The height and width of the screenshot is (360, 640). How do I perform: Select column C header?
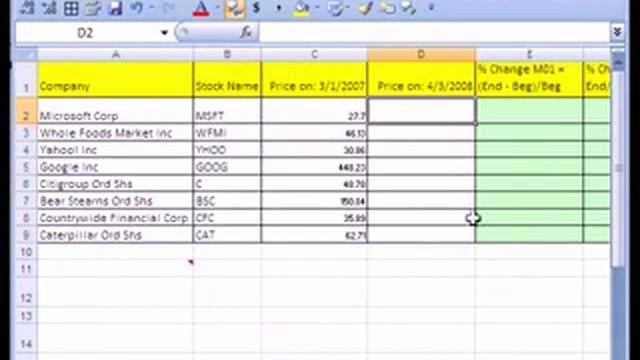pyautogui.click(x=314, y=54)
